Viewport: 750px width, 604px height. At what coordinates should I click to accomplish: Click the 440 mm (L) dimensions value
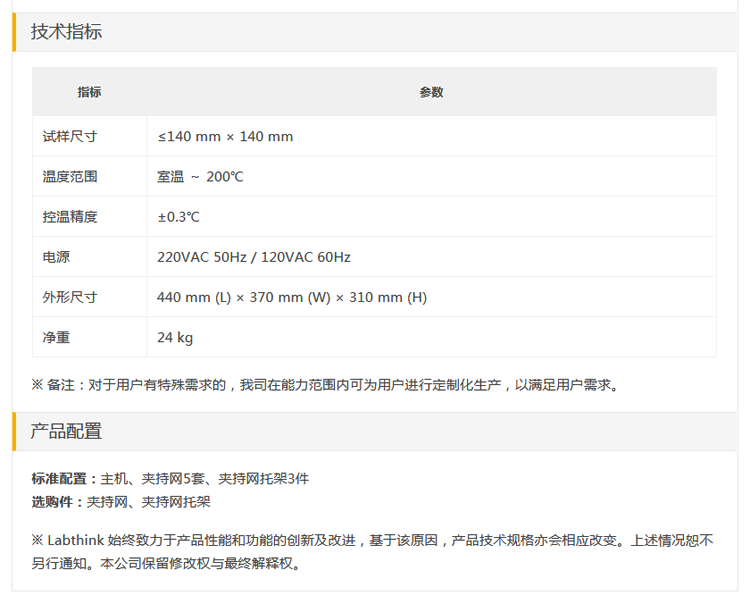coord(292,297)
